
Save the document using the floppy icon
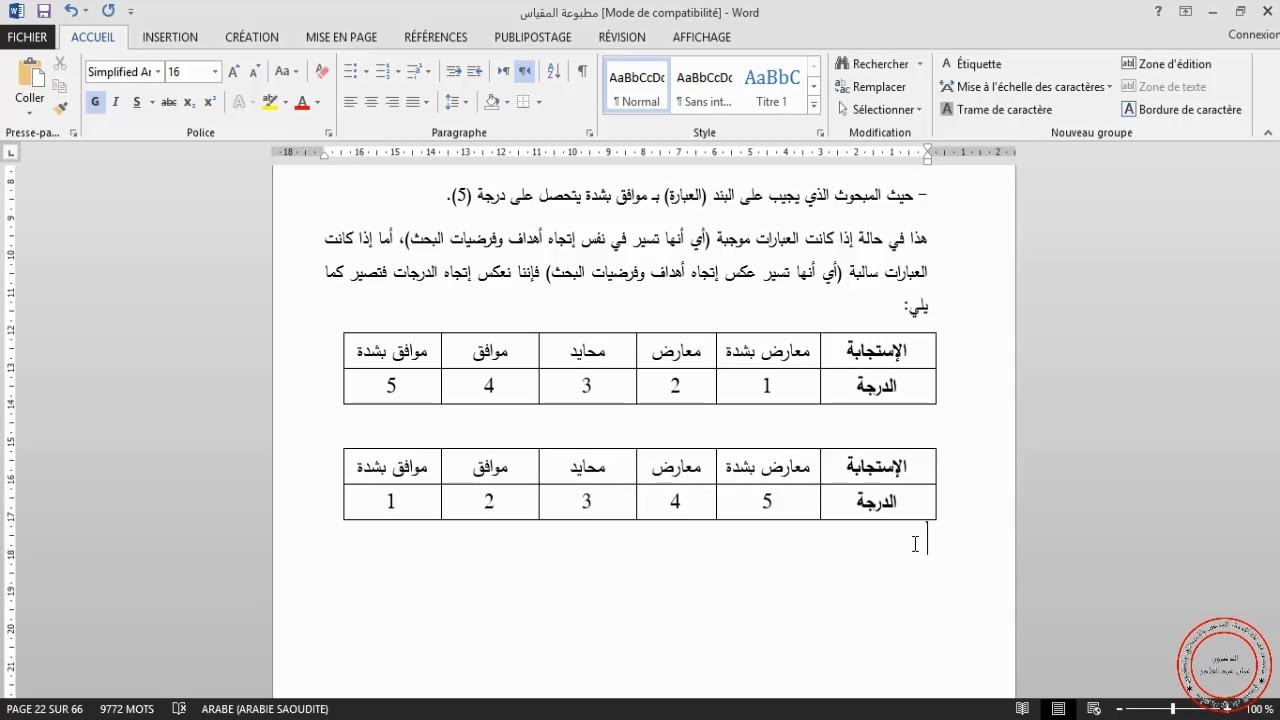[x=43, y=12]
